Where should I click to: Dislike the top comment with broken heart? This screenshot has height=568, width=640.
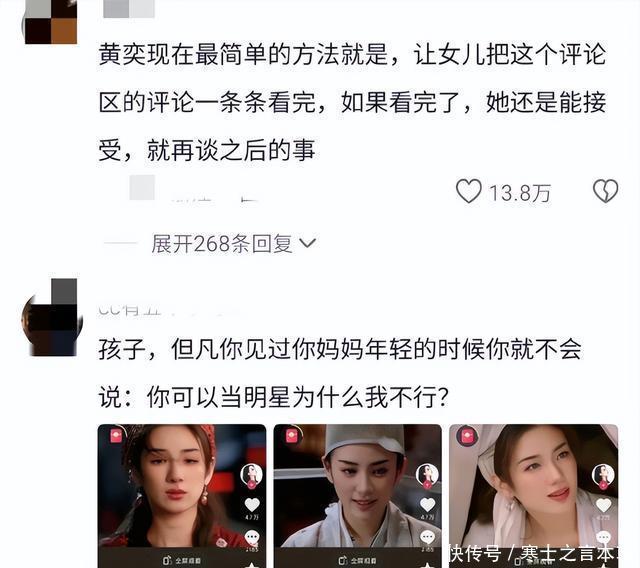(605, 191)
